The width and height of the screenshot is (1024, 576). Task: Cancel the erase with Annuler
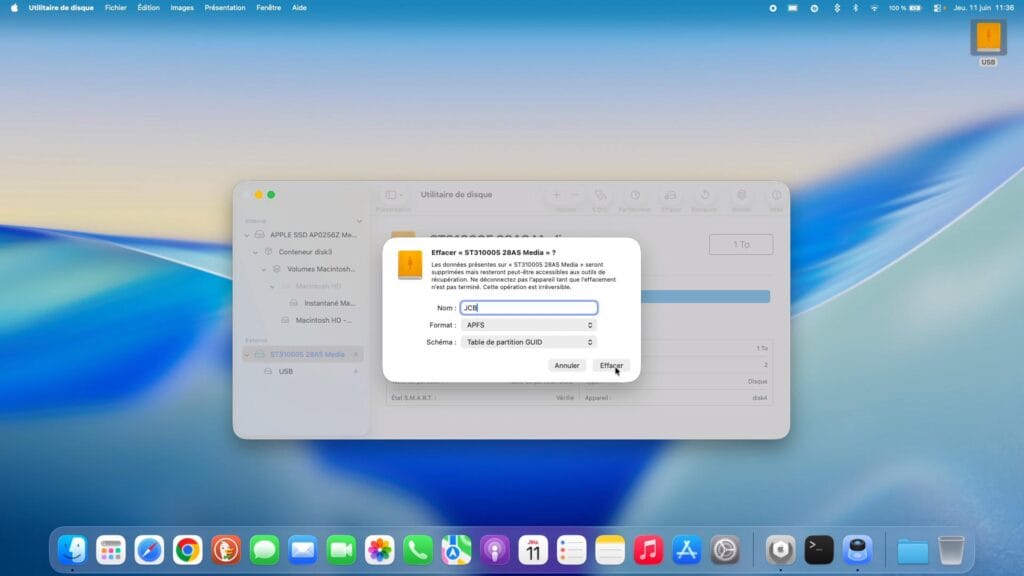566,366
